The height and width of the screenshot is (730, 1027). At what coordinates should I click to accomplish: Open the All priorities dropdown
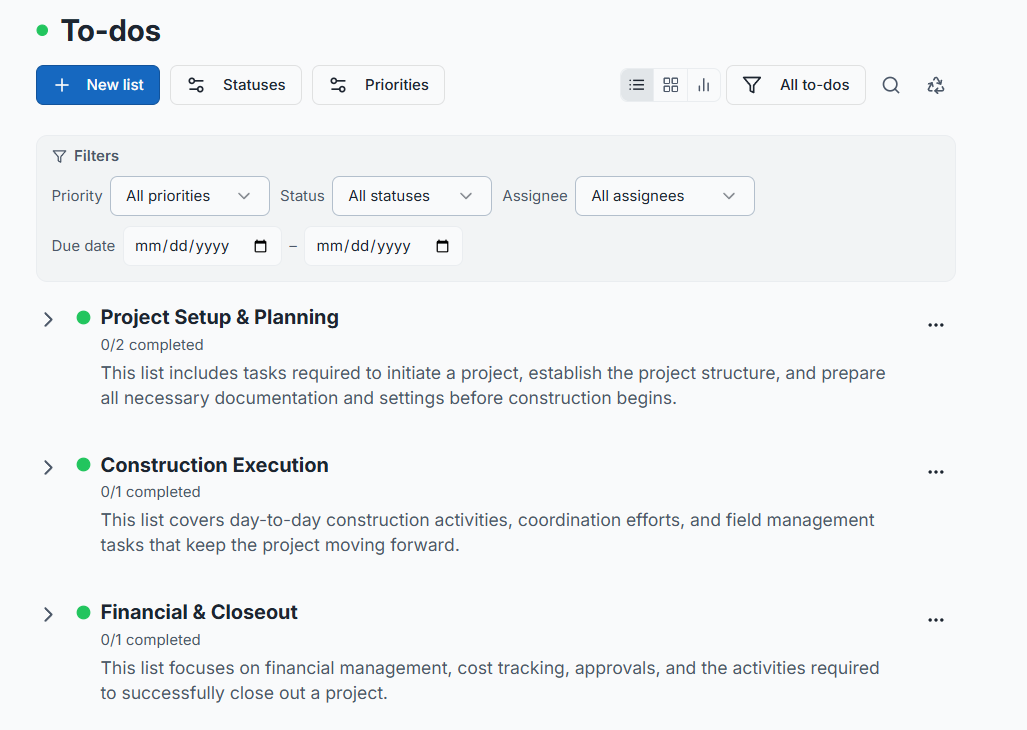(x=190, y=196)
